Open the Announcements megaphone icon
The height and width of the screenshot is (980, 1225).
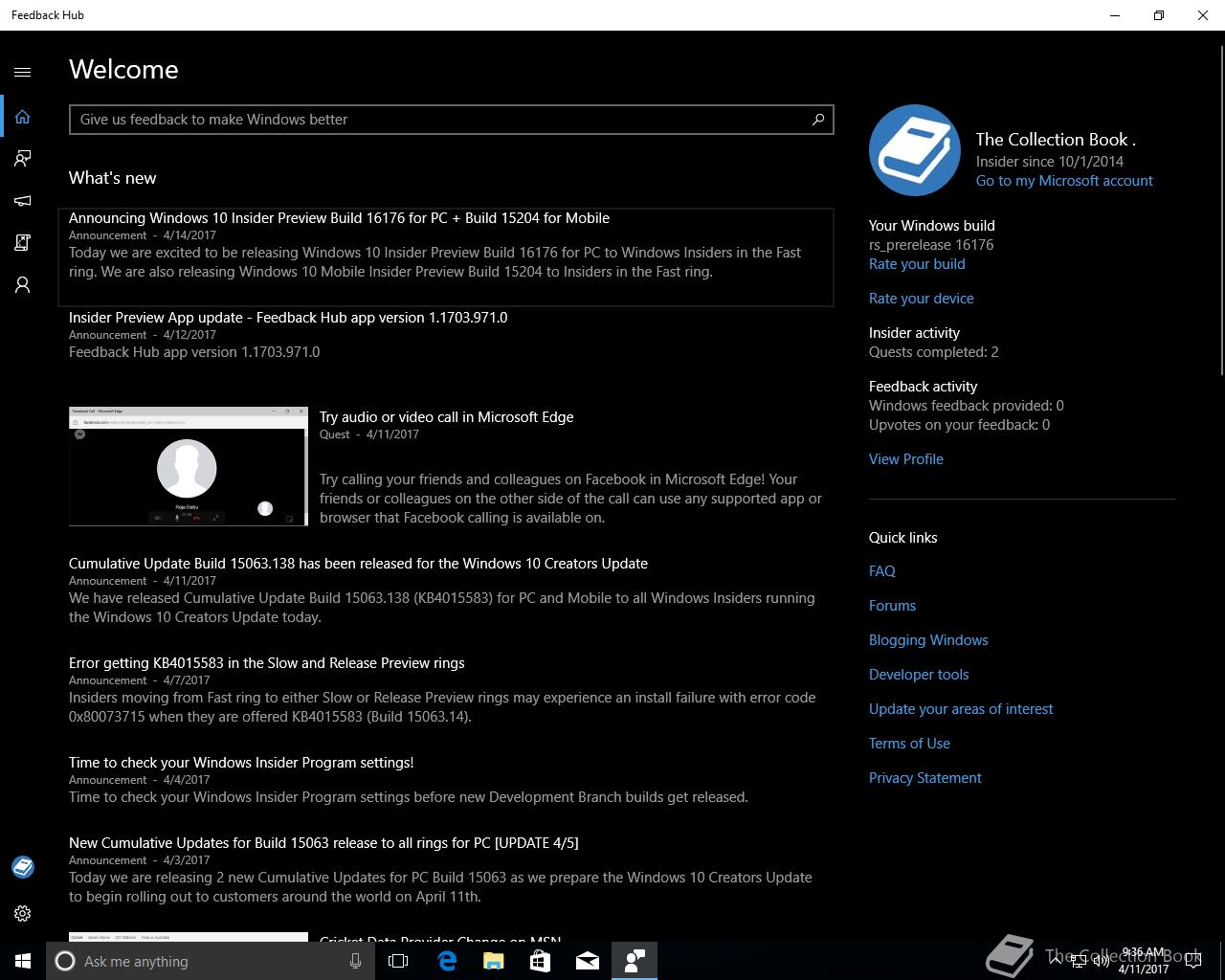[x=23, y=201]
